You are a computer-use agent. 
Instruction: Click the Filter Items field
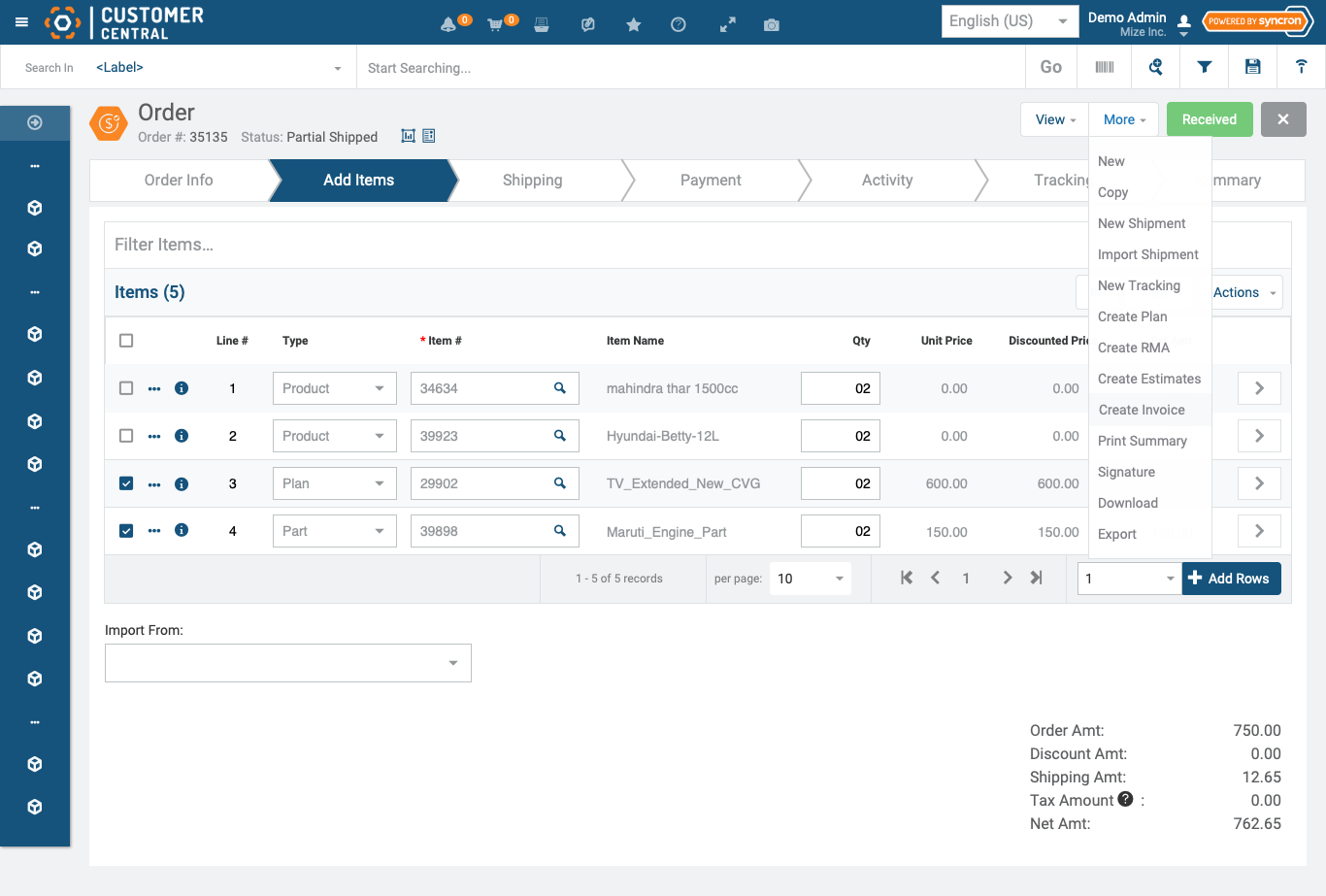pos(594,245)
